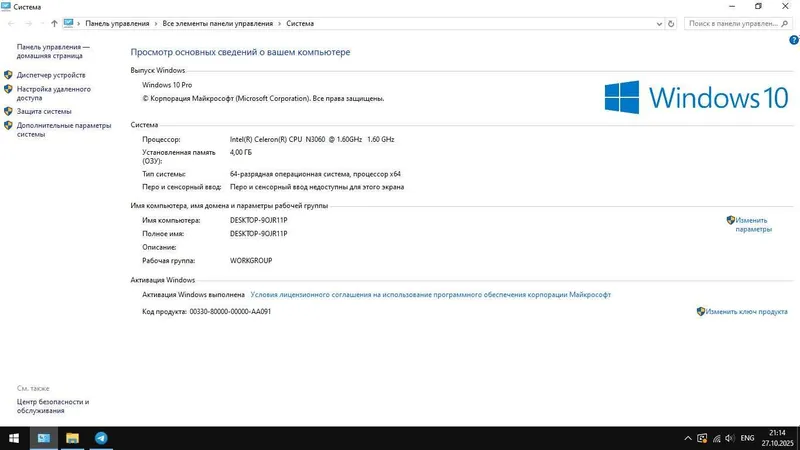This screenshot has height=450, width=800.
Task: Expand chevron after Панель управления breadcrumb
Action: (x=156, y=23)
